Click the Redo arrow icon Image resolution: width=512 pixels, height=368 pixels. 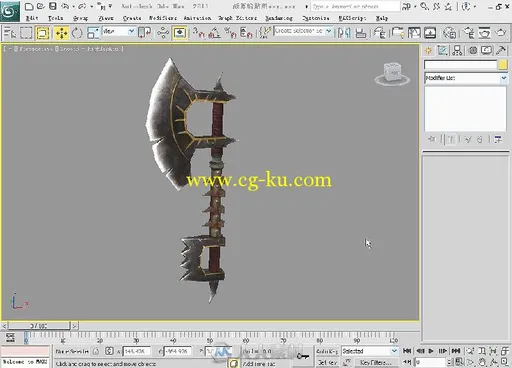(x=82, y=6)
